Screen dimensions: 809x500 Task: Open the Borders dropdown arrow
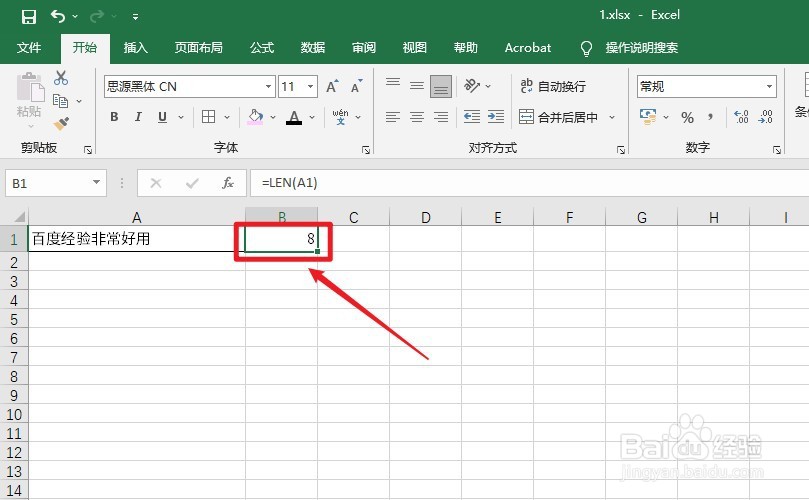[x=227, y=118]
